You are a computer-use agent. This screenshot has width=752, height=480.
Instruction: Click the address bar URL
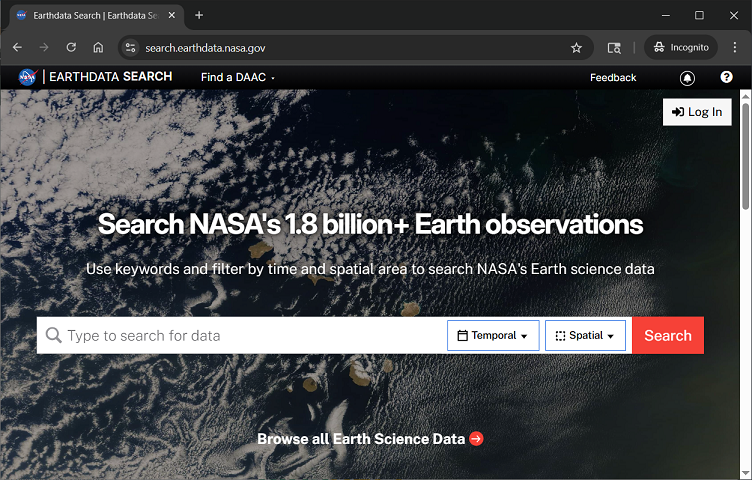(x=205, y=48)
